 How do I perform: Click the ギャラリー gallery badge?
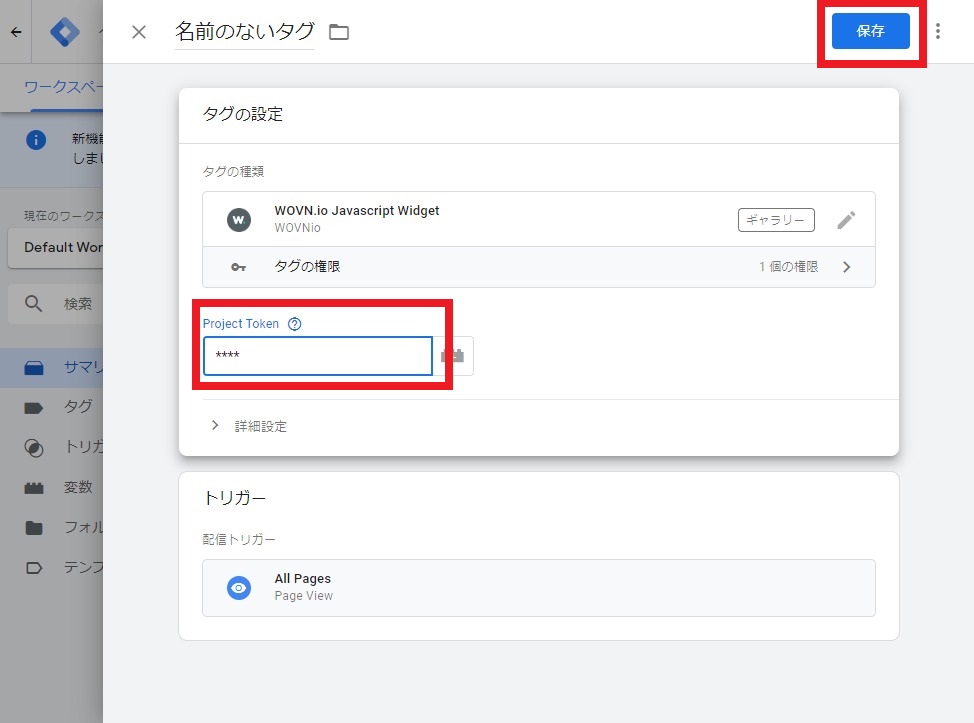pos(776,220)
